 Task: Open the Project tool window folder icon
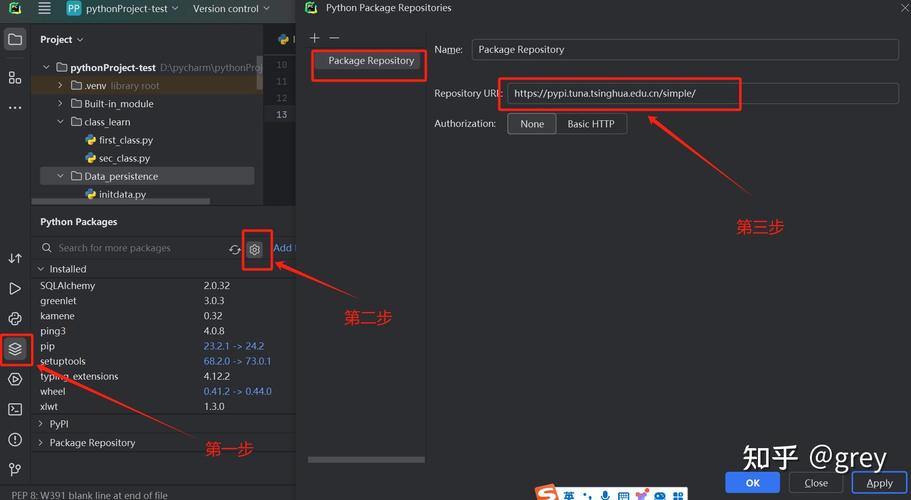15,39
